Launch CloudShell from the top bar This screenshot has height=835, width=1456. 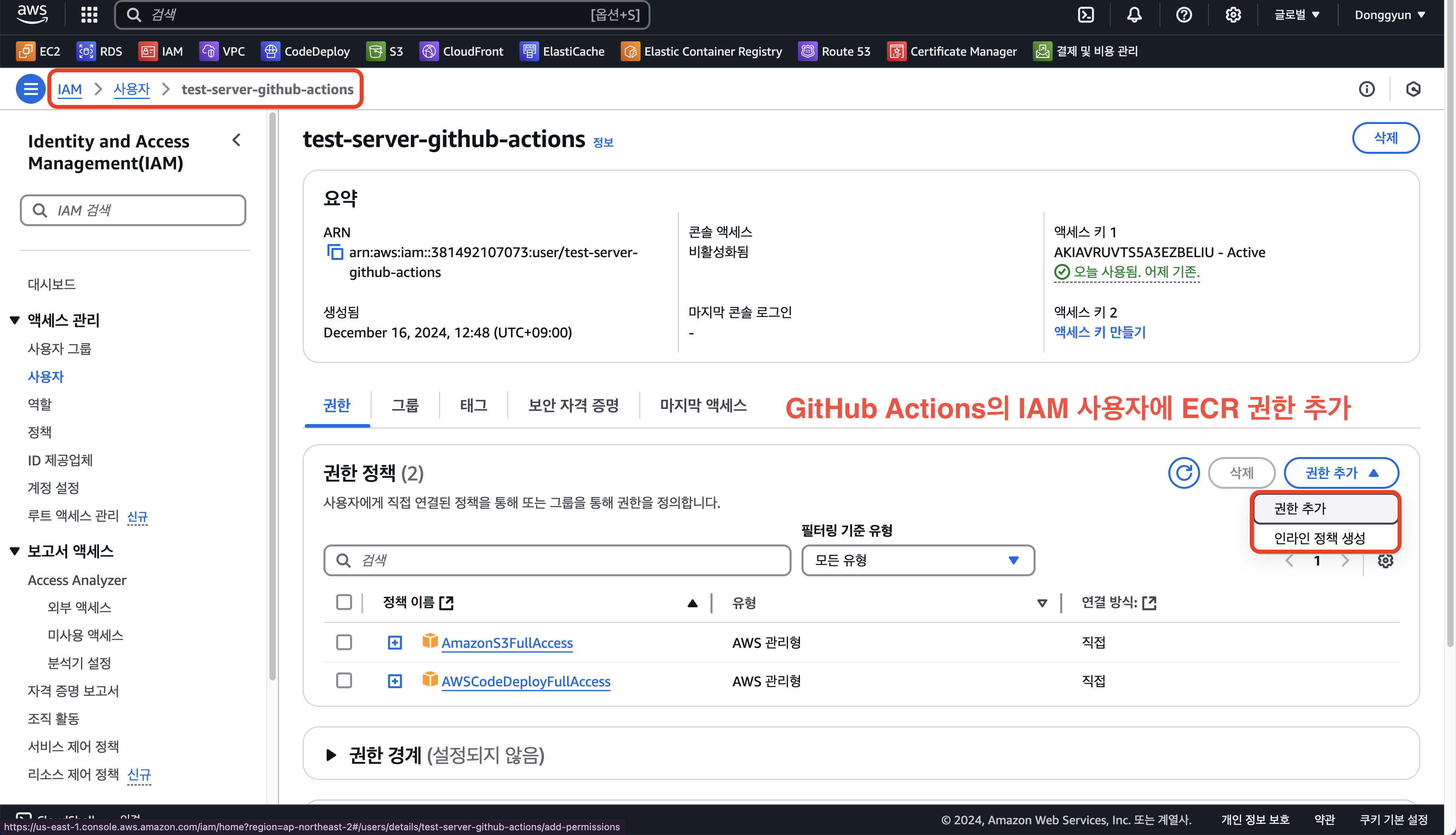pyautogui.click(x=1086, y=15)
